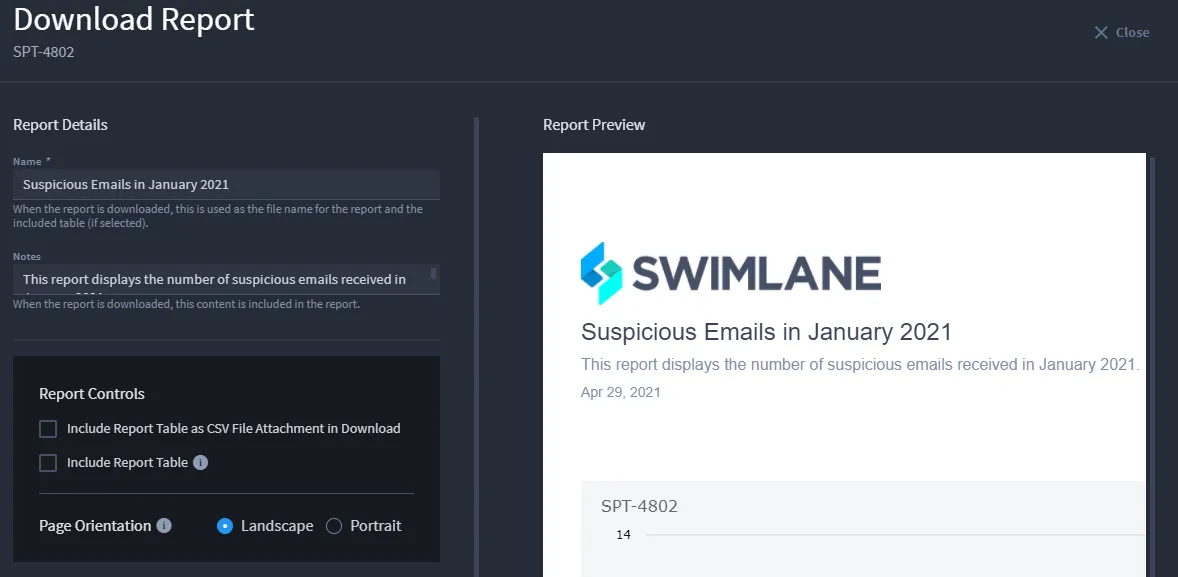Click the info icon beside Include Report Table

click(x=201, y=463)
